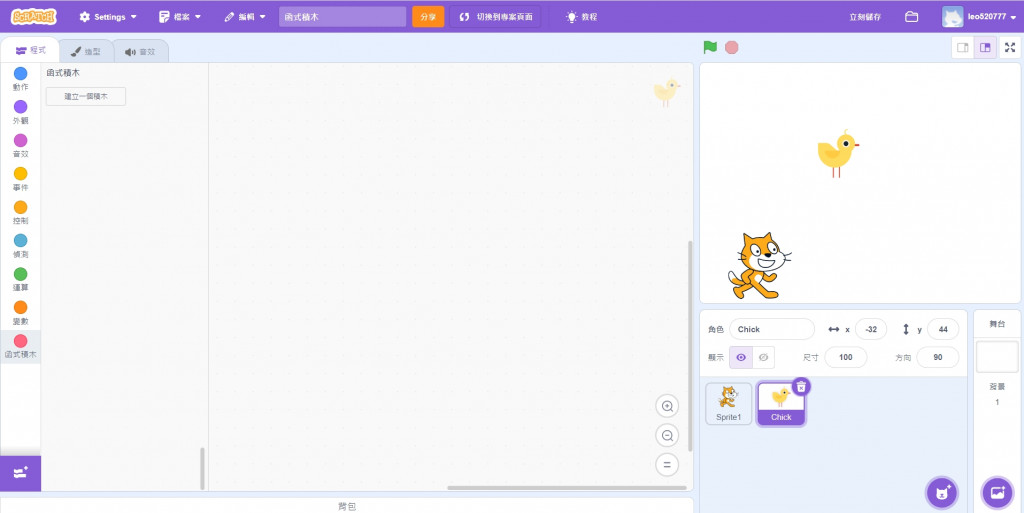
Task: Click the choose a sprite button
Action: [942, 493]
